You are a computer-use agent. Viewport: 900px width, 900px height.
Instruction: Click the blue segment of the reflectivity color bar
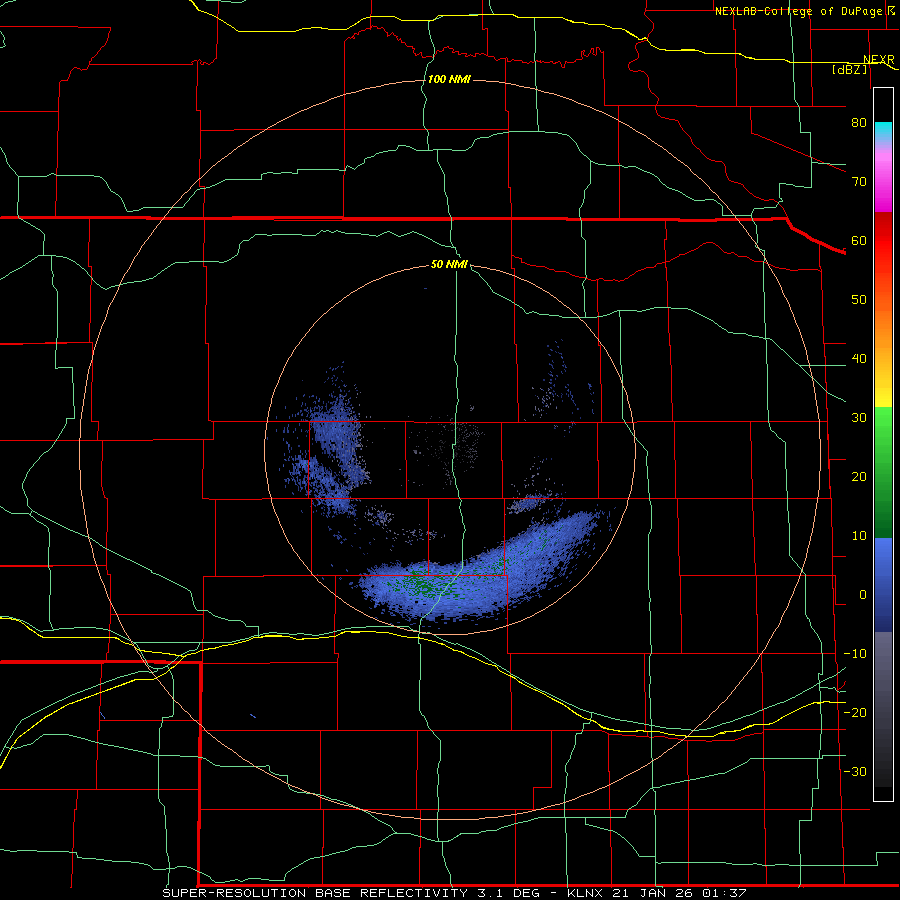tap(883, 585)
